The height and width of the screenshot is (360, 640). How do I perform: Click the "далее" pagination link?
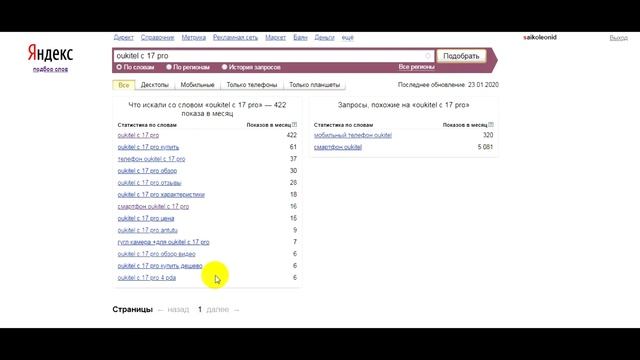(218, 309)
